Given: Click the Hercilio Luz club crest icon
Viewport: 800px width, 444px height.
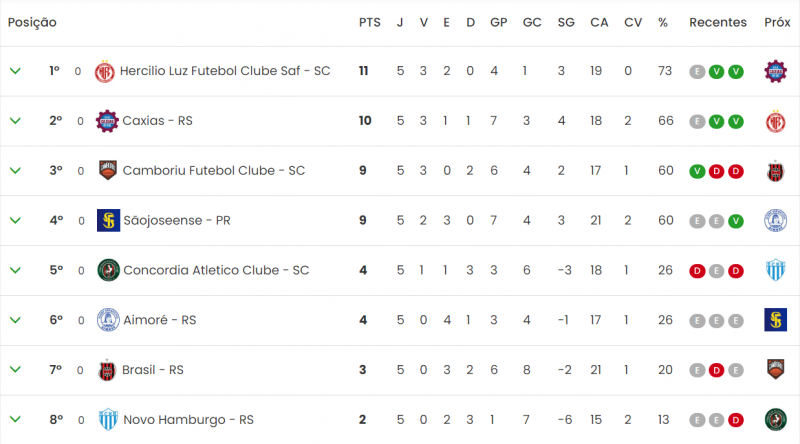Looking at the screenshot, I should pyautogui.click(x=105, y=71).
